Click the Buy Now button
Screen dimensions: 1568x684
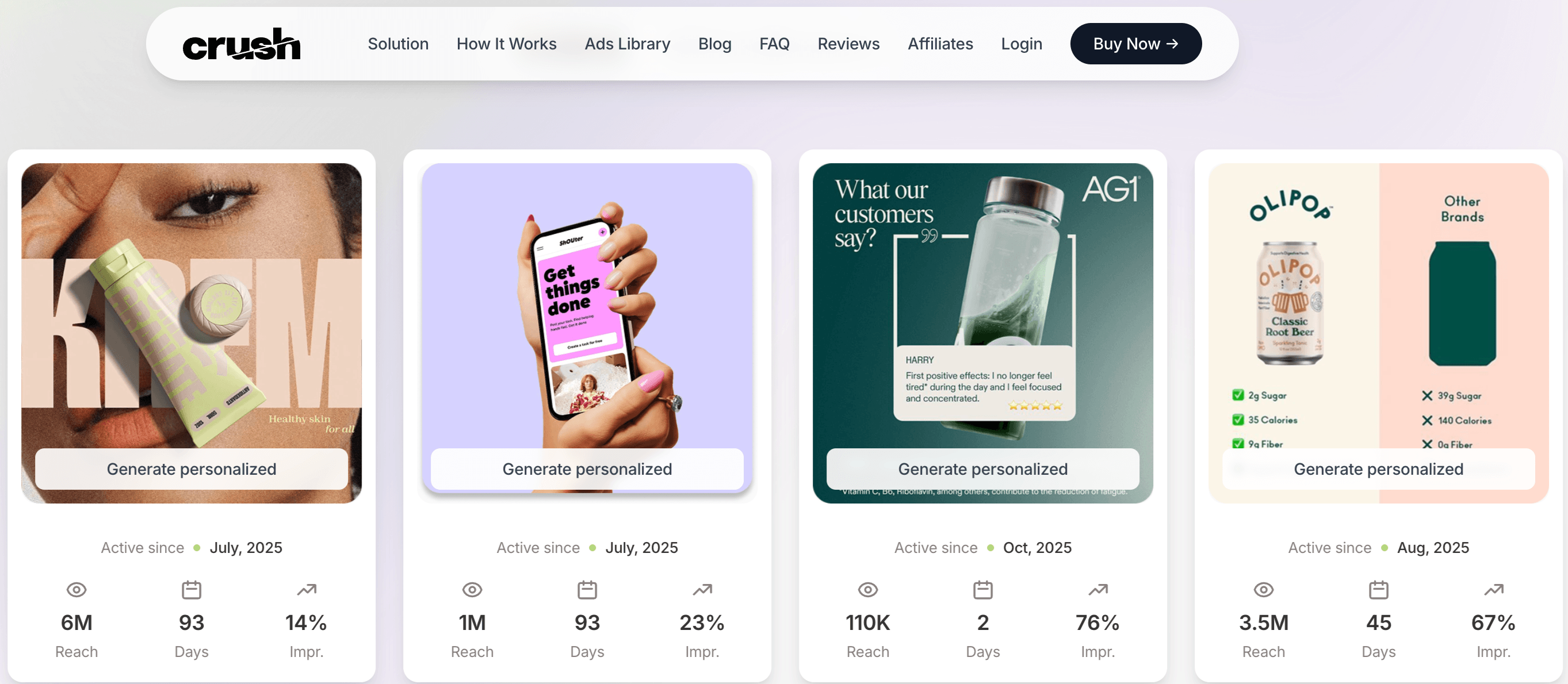(x=1135, y=44)
